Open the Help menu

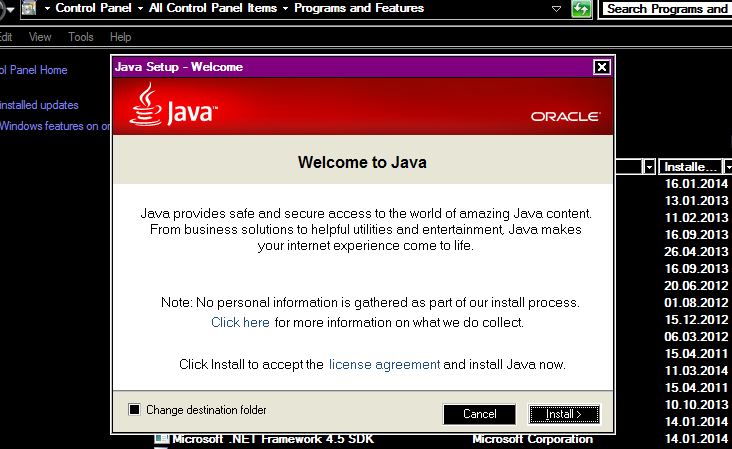coord(120,37)
